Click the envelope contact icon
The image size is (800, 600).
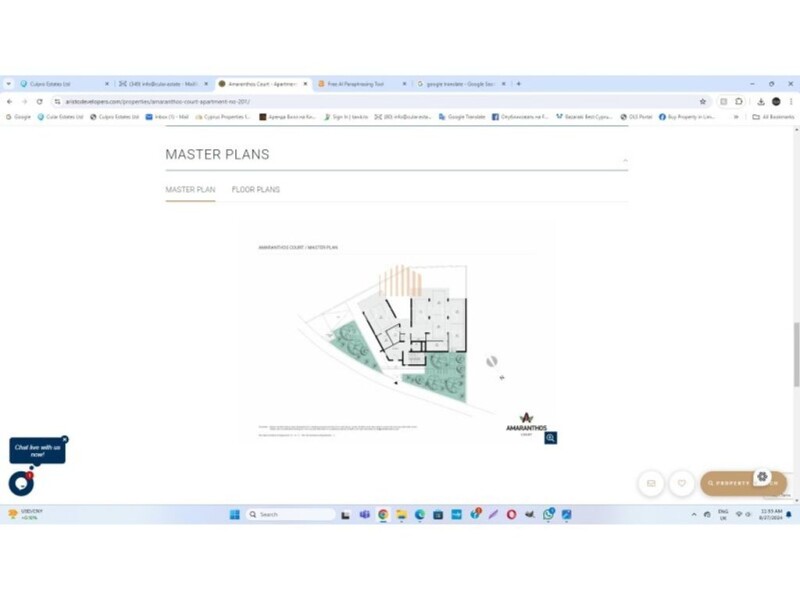651,483
